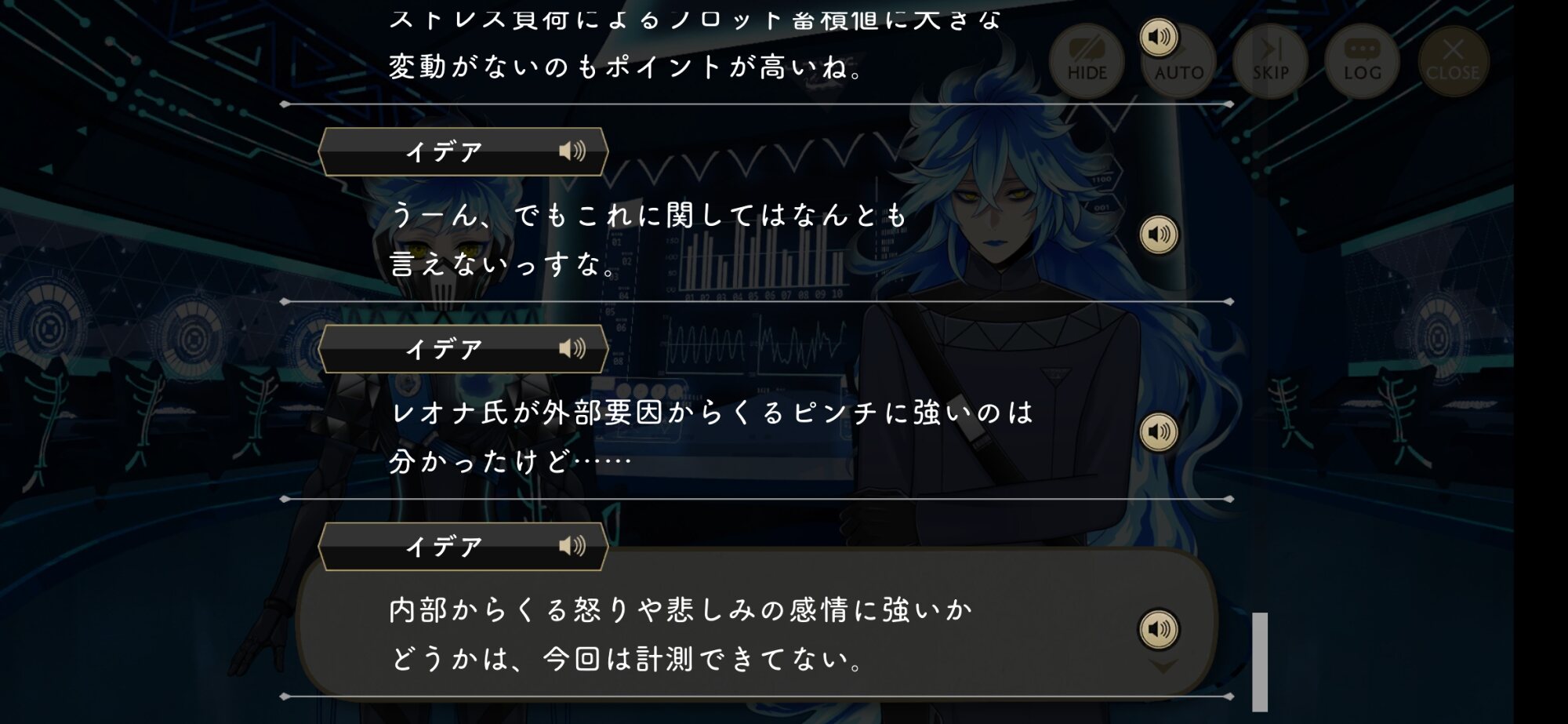Open the LOG button
The image size is (1568, 724).
1362,60
